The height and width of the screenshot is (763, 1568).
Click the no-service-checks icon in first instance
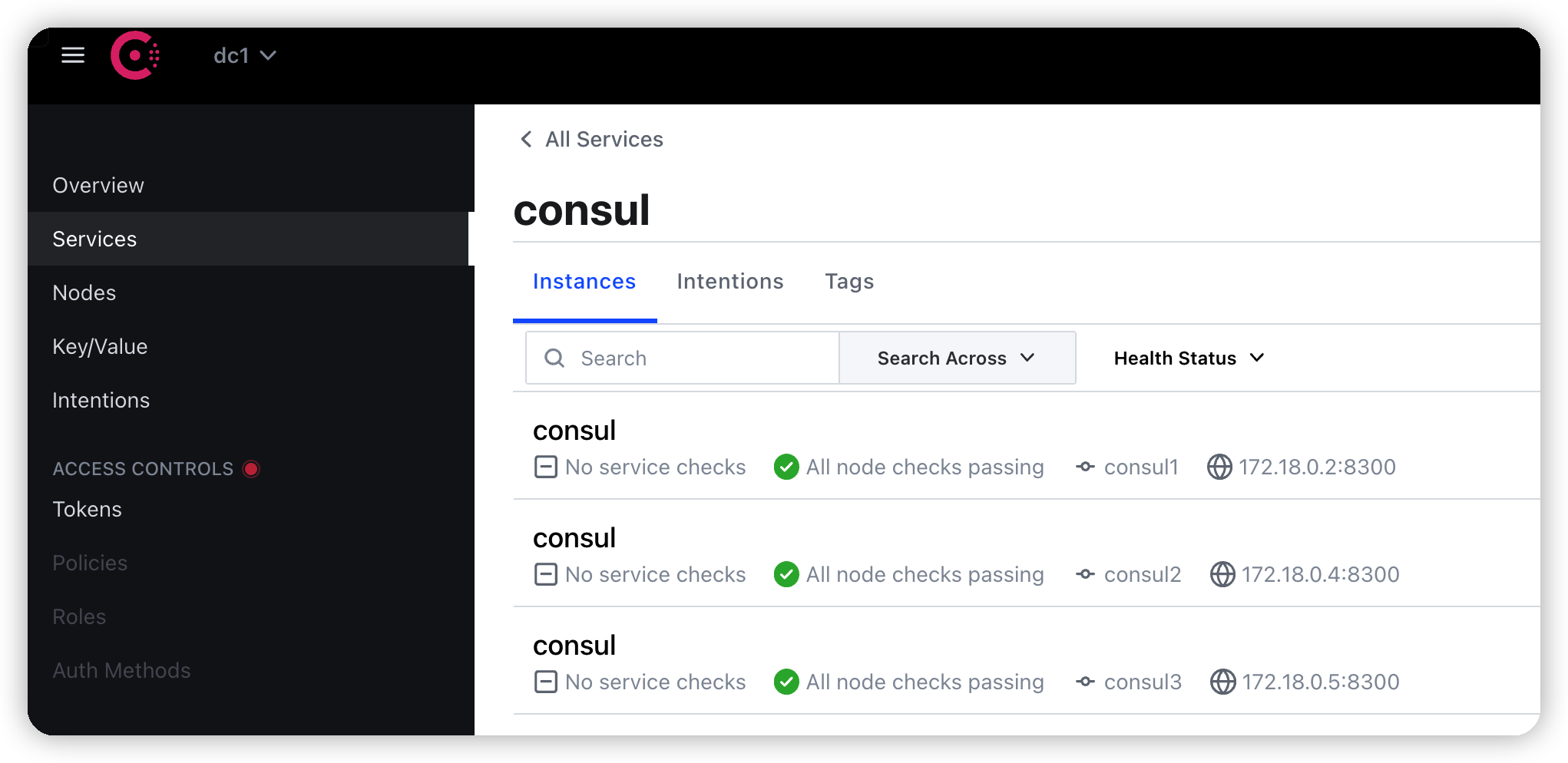(546, 467)
